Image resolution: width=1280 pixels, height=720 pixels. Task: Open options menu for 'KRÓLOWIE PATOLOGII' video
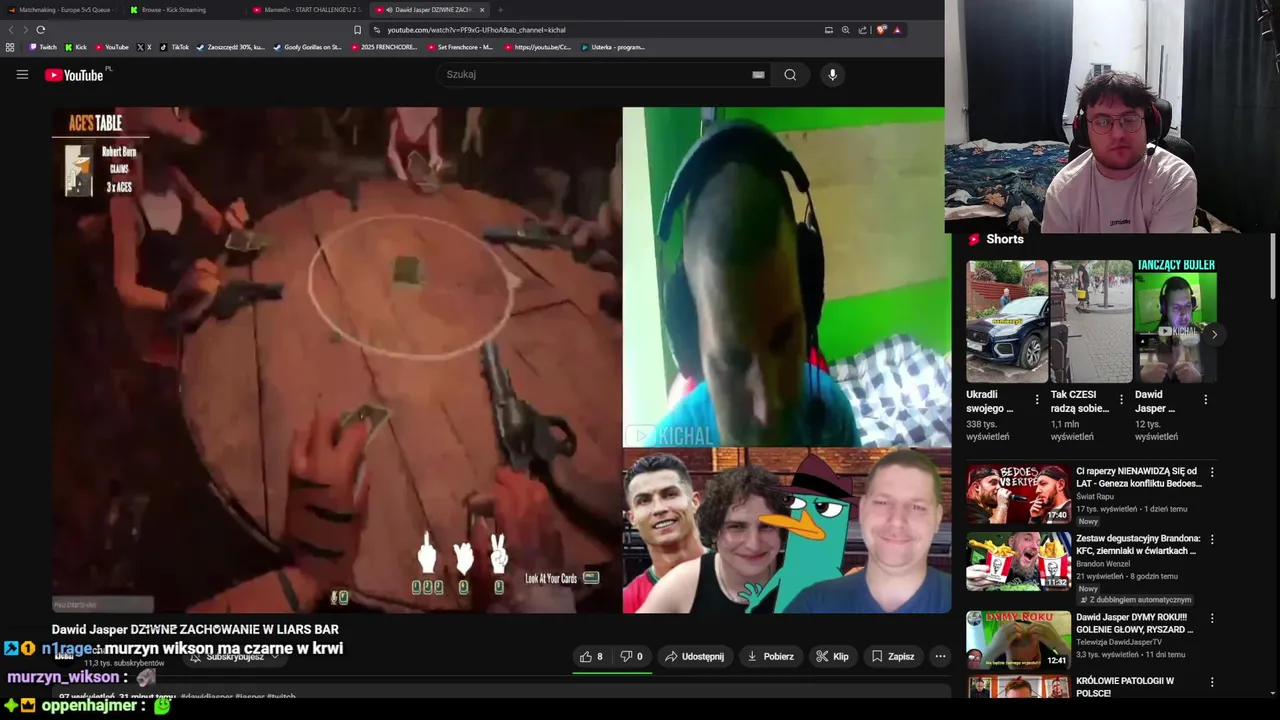(x=1212, y=682)
